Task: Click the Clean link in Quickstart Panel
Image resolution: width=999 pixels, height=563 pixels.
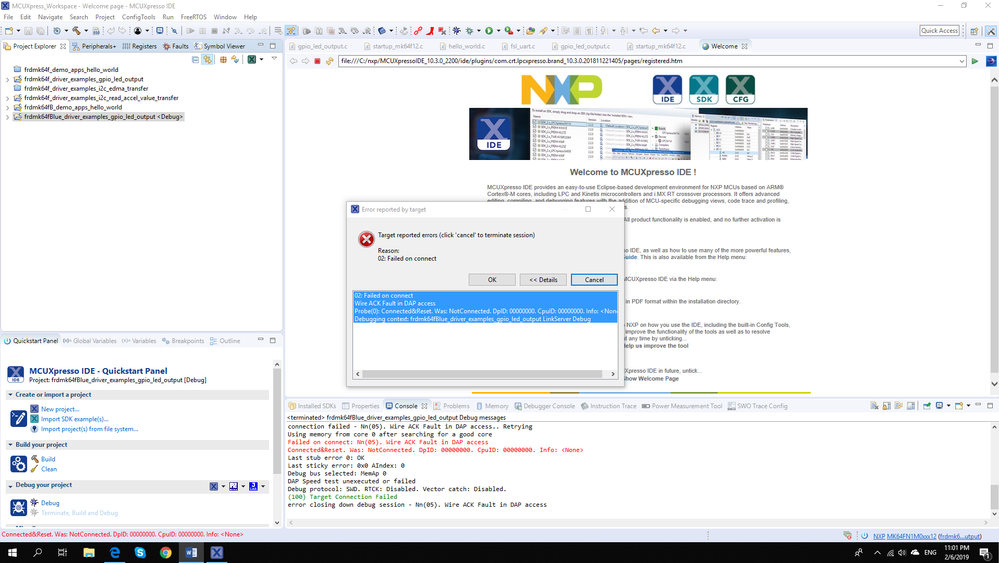Action: (x=49, y=469)
